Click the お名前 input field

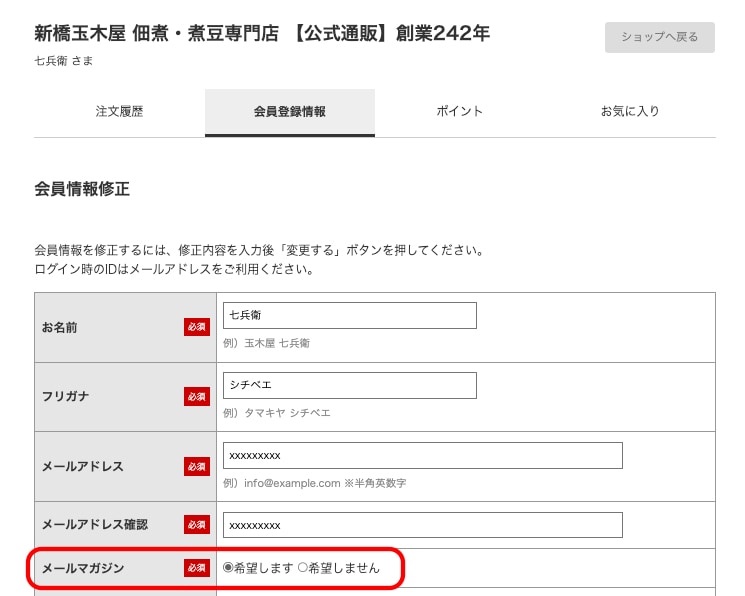[x=349, y=315]
